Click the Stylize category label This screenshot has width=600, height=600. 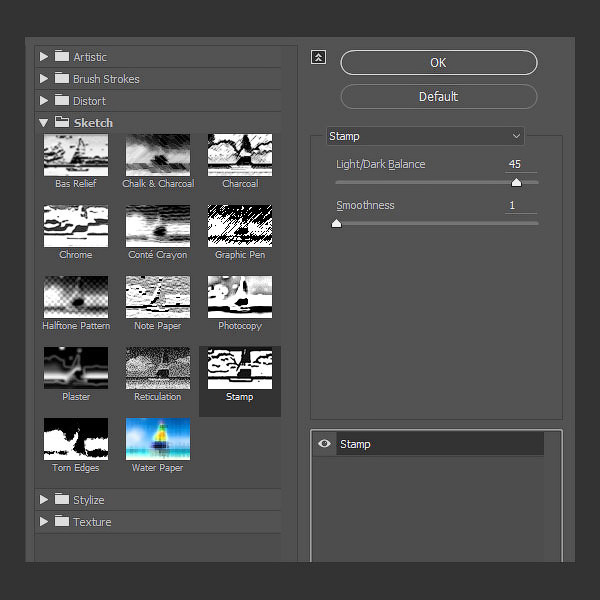pos(89,500)
